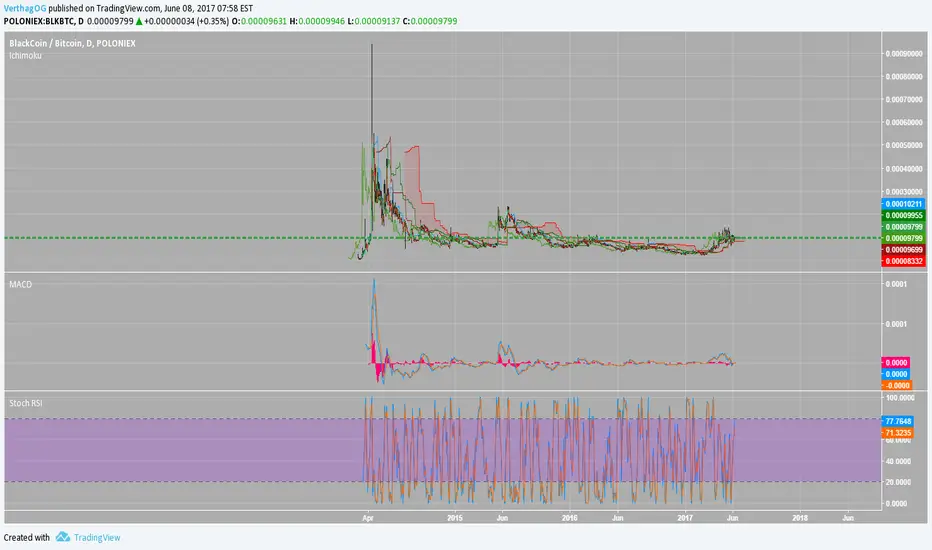Click the 0.00030000 price axis label

click(x=904, y=192)
